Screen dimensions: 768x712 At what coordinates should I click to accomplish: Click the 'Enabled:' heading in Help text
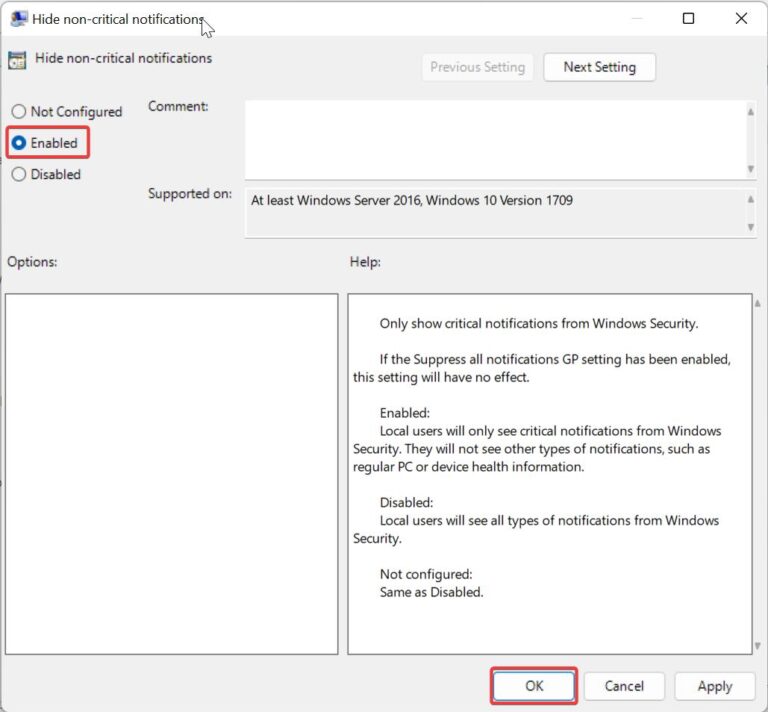[405, 413]
